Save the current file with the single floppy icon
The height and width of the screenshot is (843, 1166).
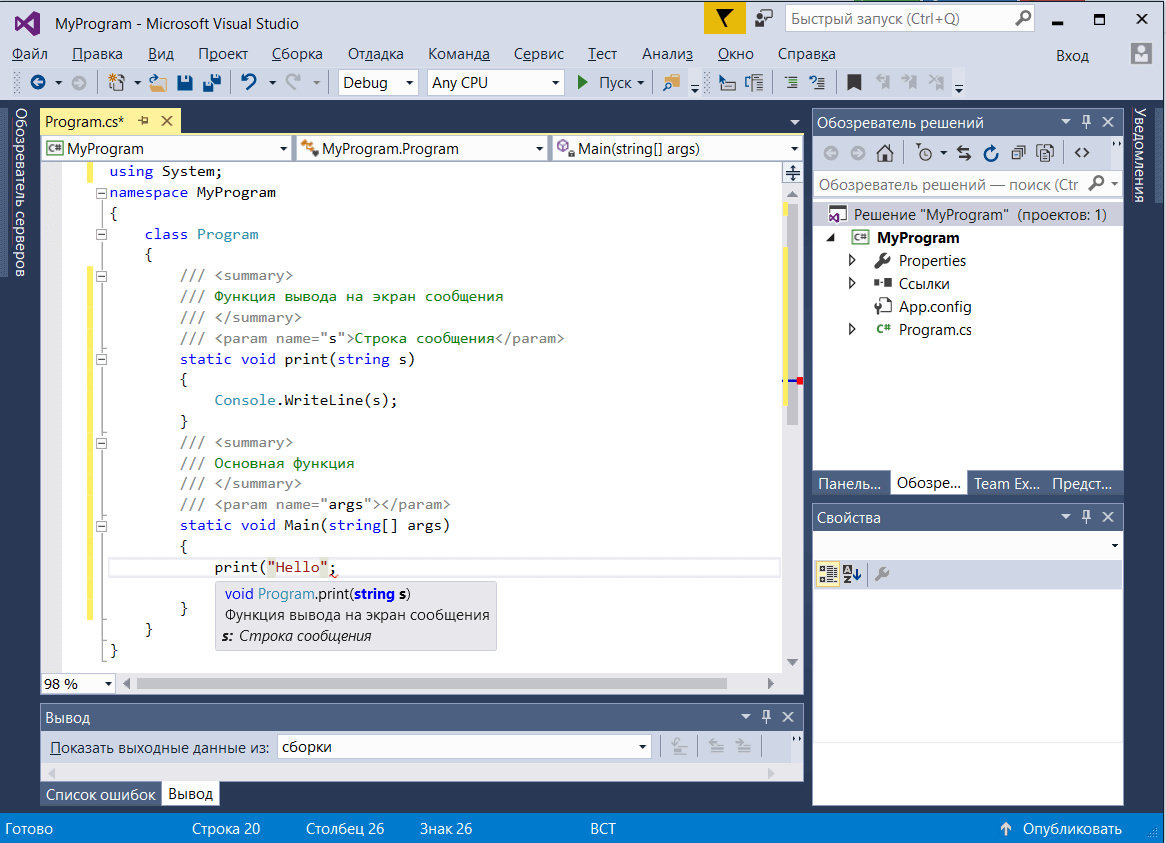(185, 83)
